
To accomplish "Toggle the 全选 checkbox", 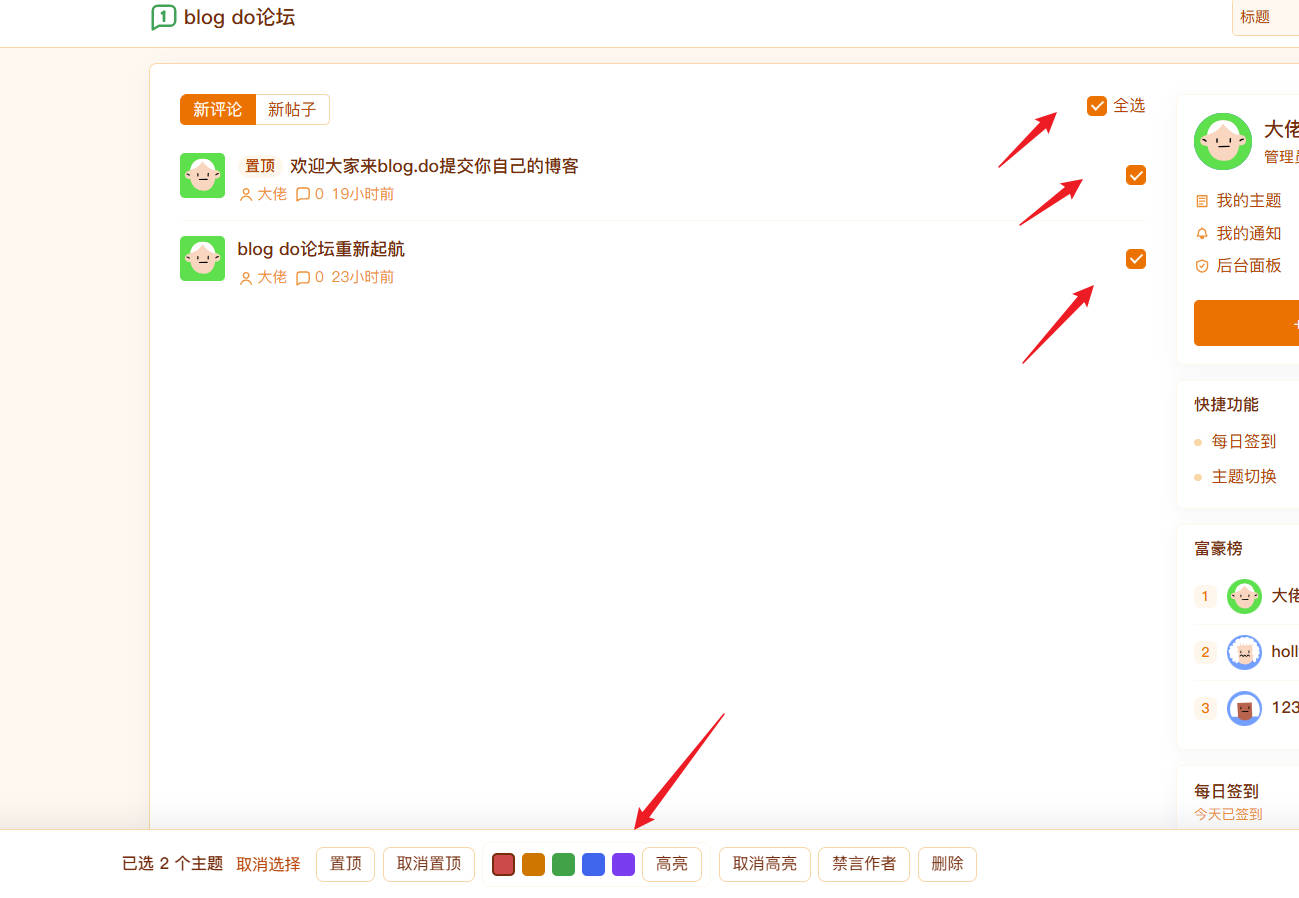I will [1097, 105].
